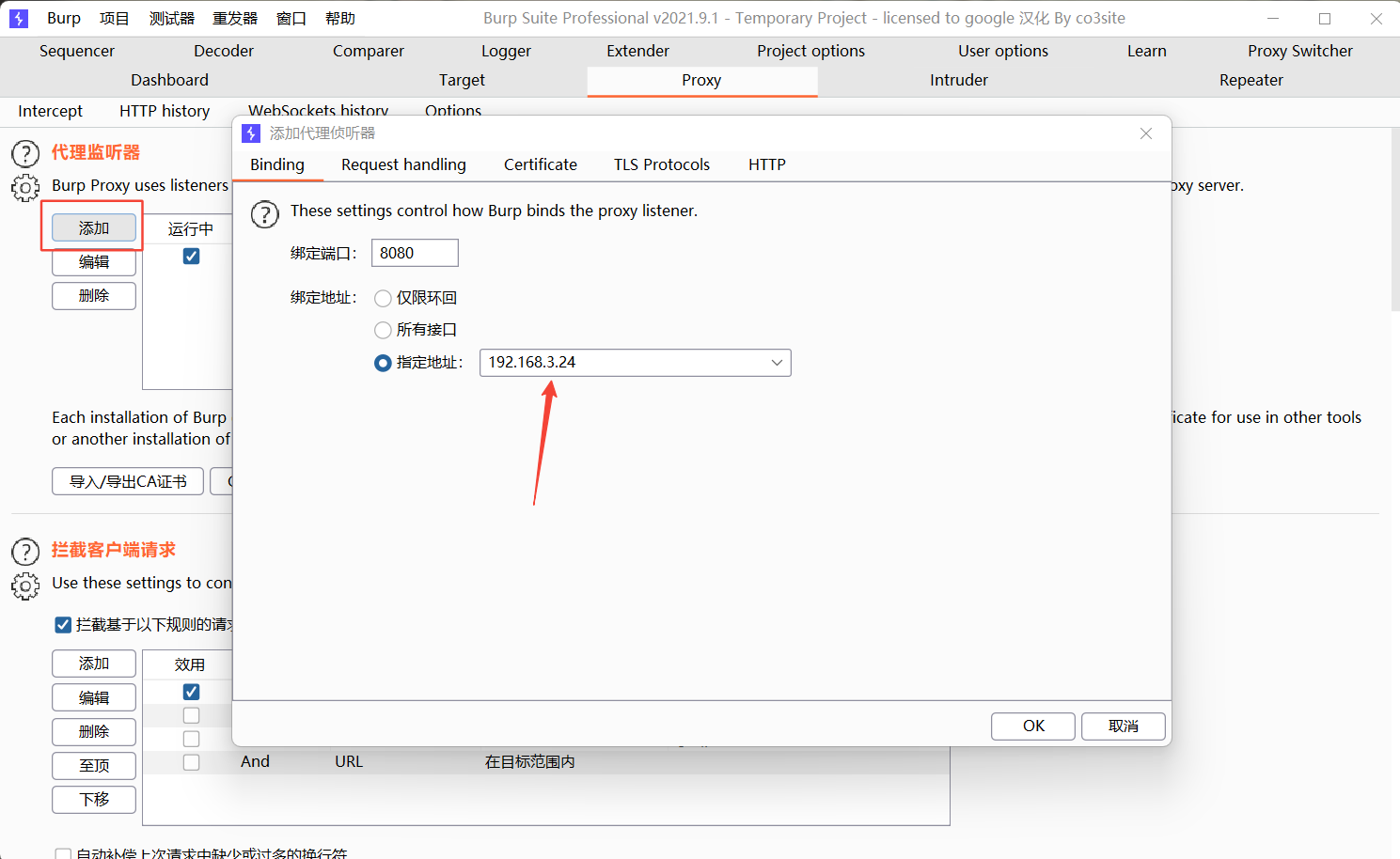
Task: Switch to HTTP tab in dialog
Action: [x=767, y=164]
